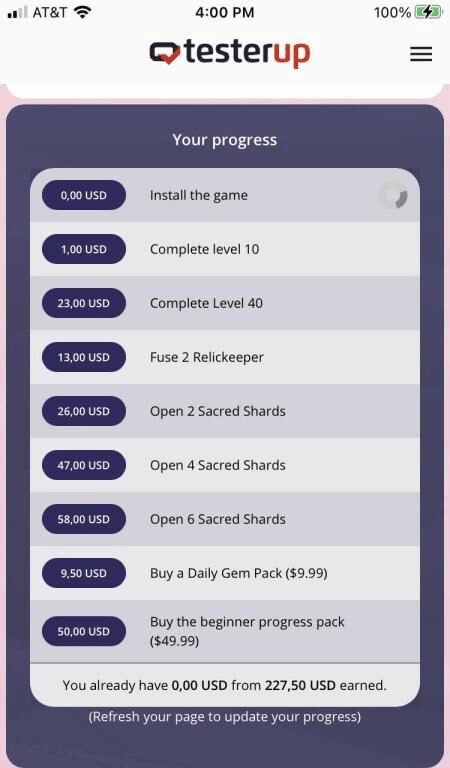Tap the loading spinner on Install row

pyautogui.click(x=393, y=195)
